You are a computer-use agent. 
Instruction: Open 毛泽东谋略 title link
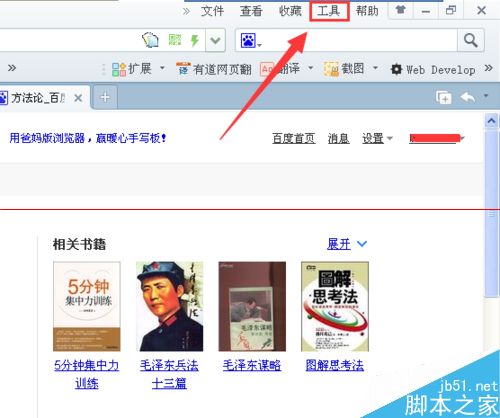(x=252, y=366)
